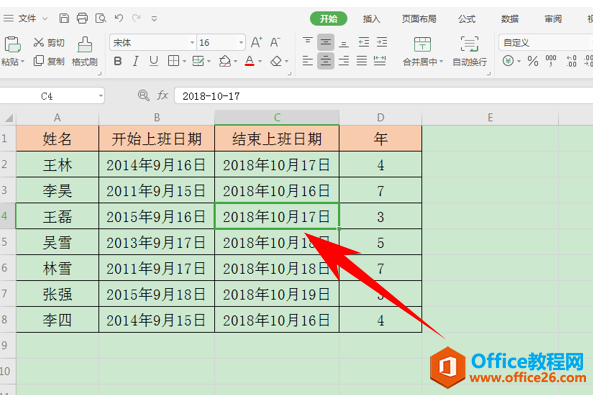Open merge and center dropdown arrow
593x395 pixels.
441,61
